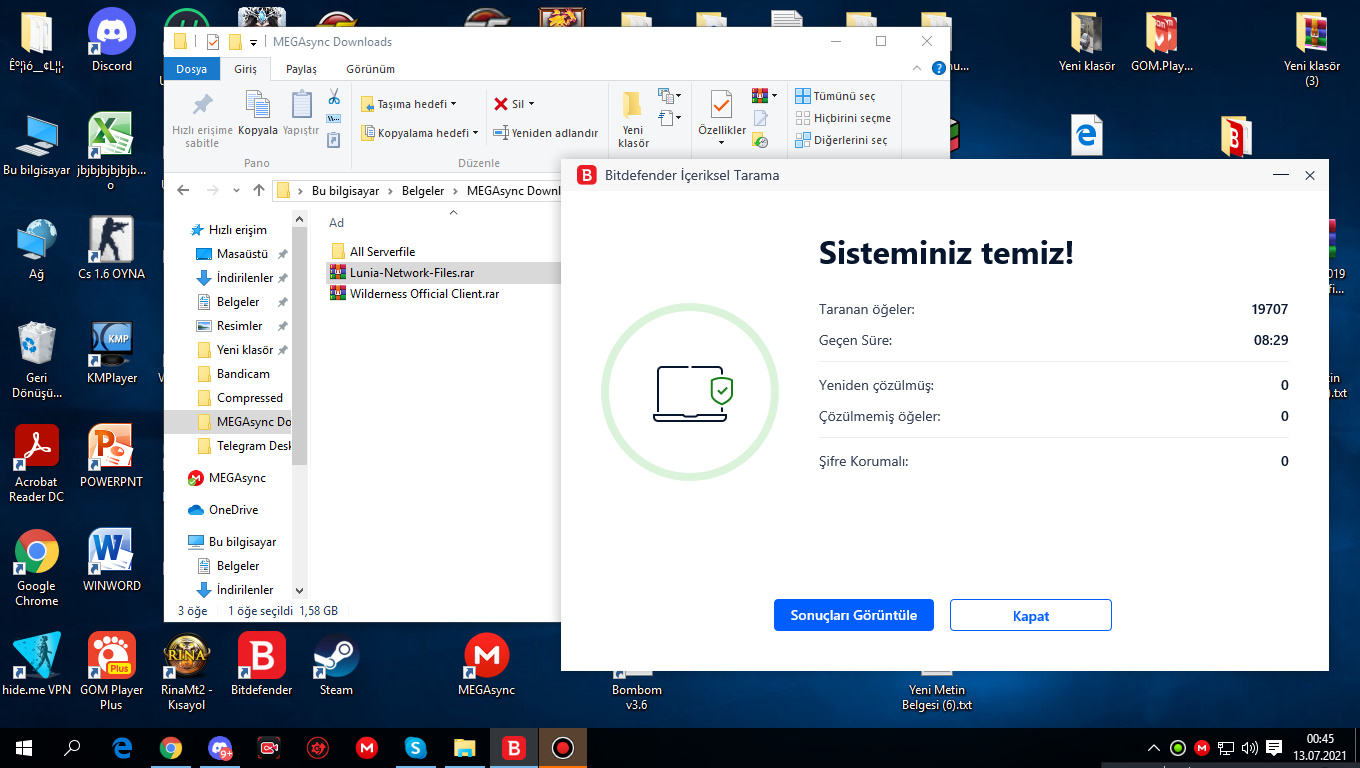This screenshot has height=768, width=1360.
Task: Click the Ad column header
Action: point(336,223)
